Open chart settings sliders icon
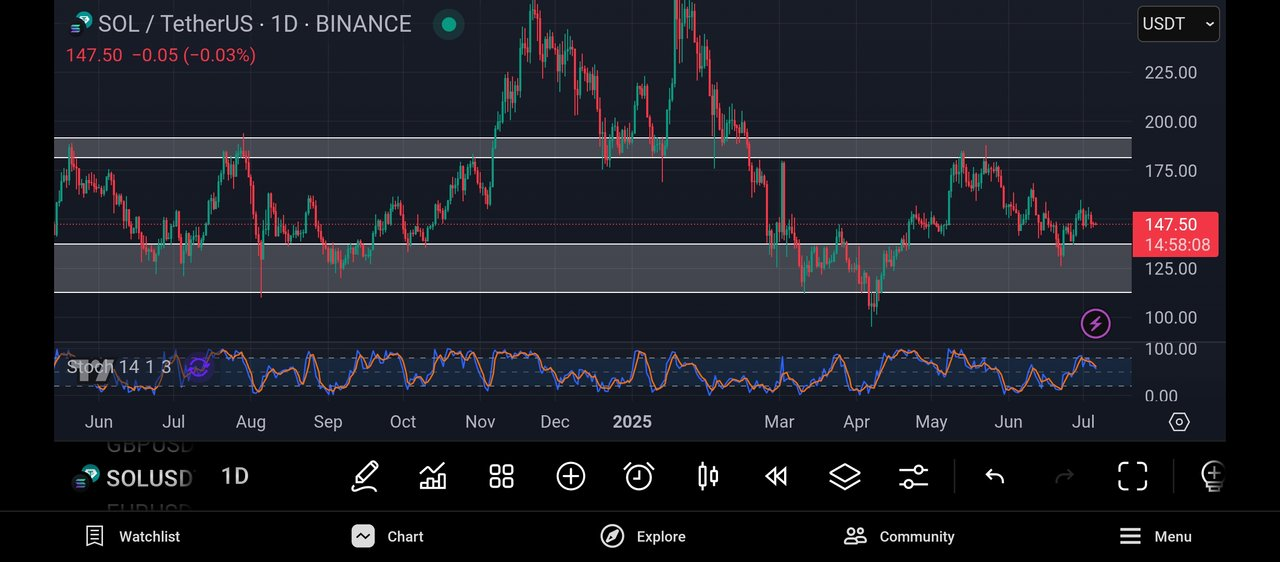The width and height of the screenshot is (1280, 562). click(913, 476)
